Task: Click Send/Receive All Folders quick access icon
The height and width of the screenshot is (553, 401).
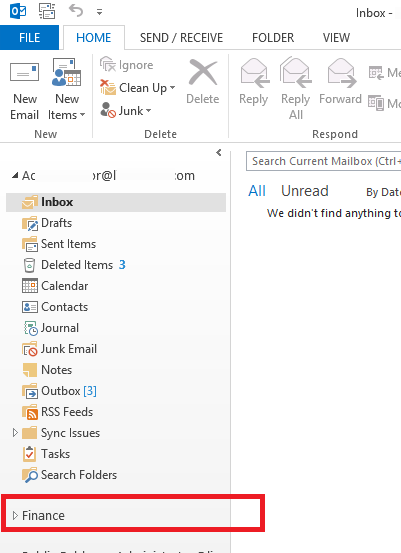Action: point(47,11)
